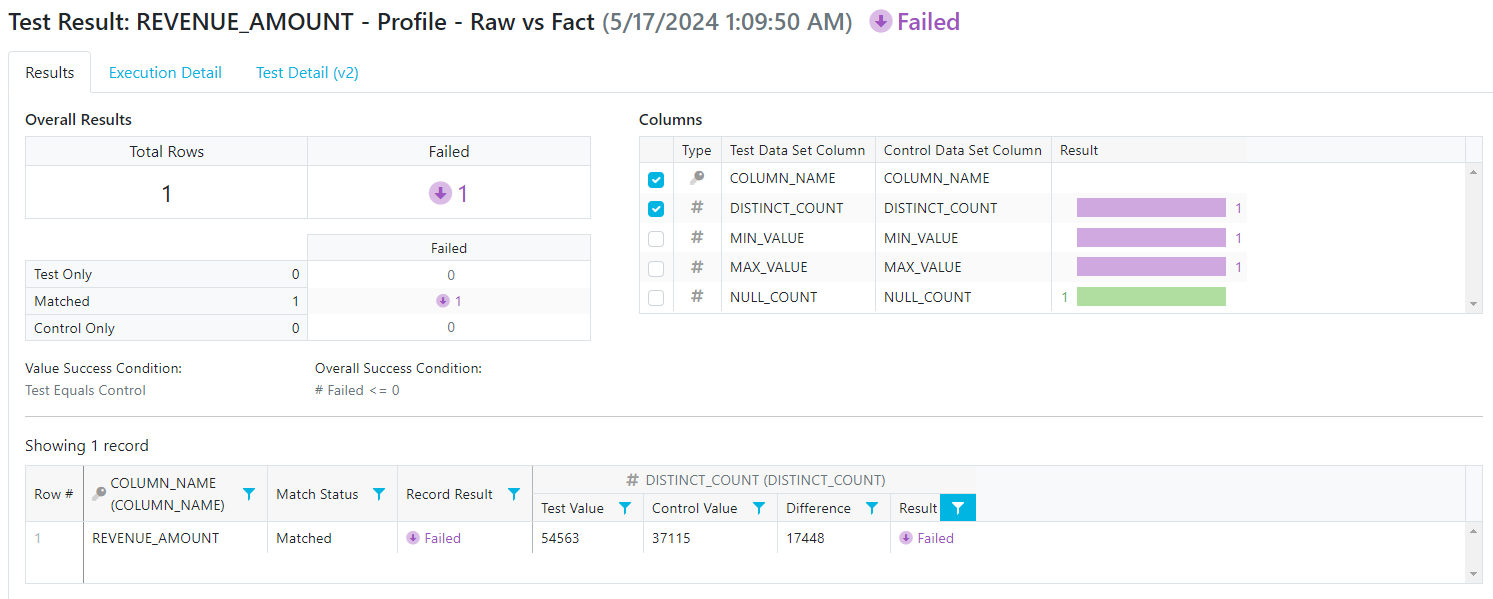Click the purple MIN_VALUE result bar

click(x=1151, y=238)
